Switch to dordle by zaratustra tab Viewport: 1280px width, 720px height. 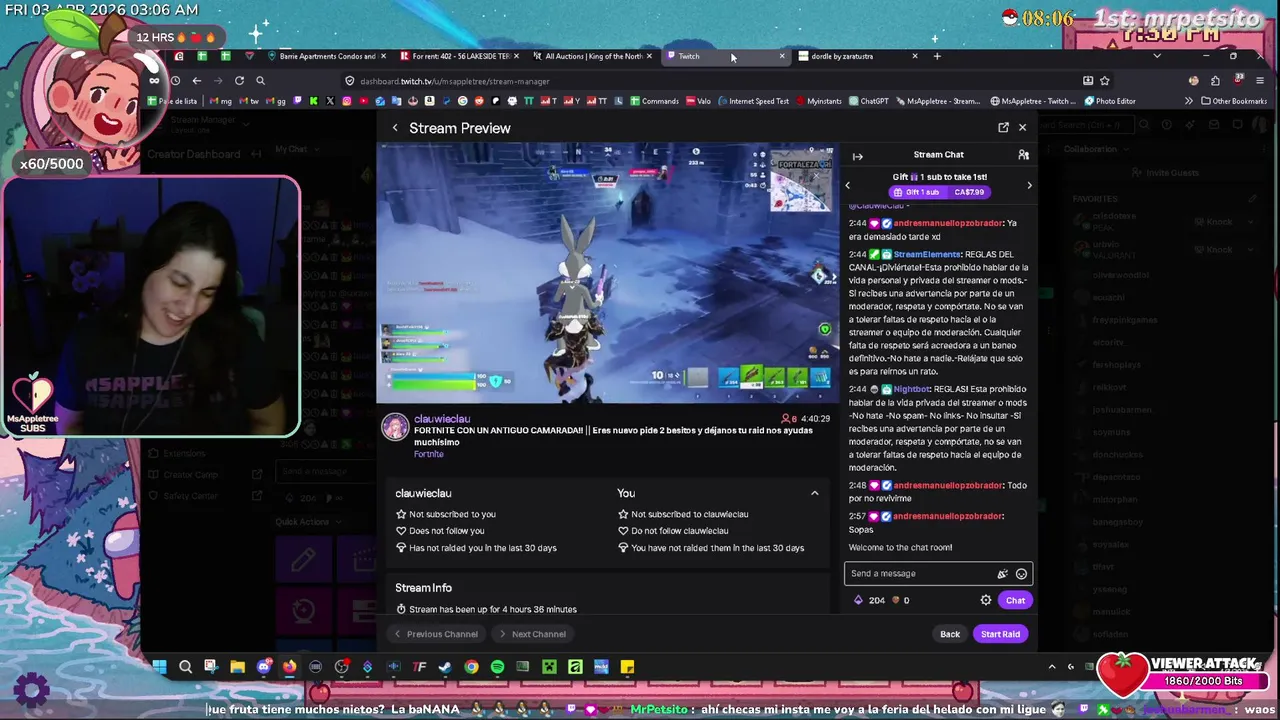tap(858, 56)
